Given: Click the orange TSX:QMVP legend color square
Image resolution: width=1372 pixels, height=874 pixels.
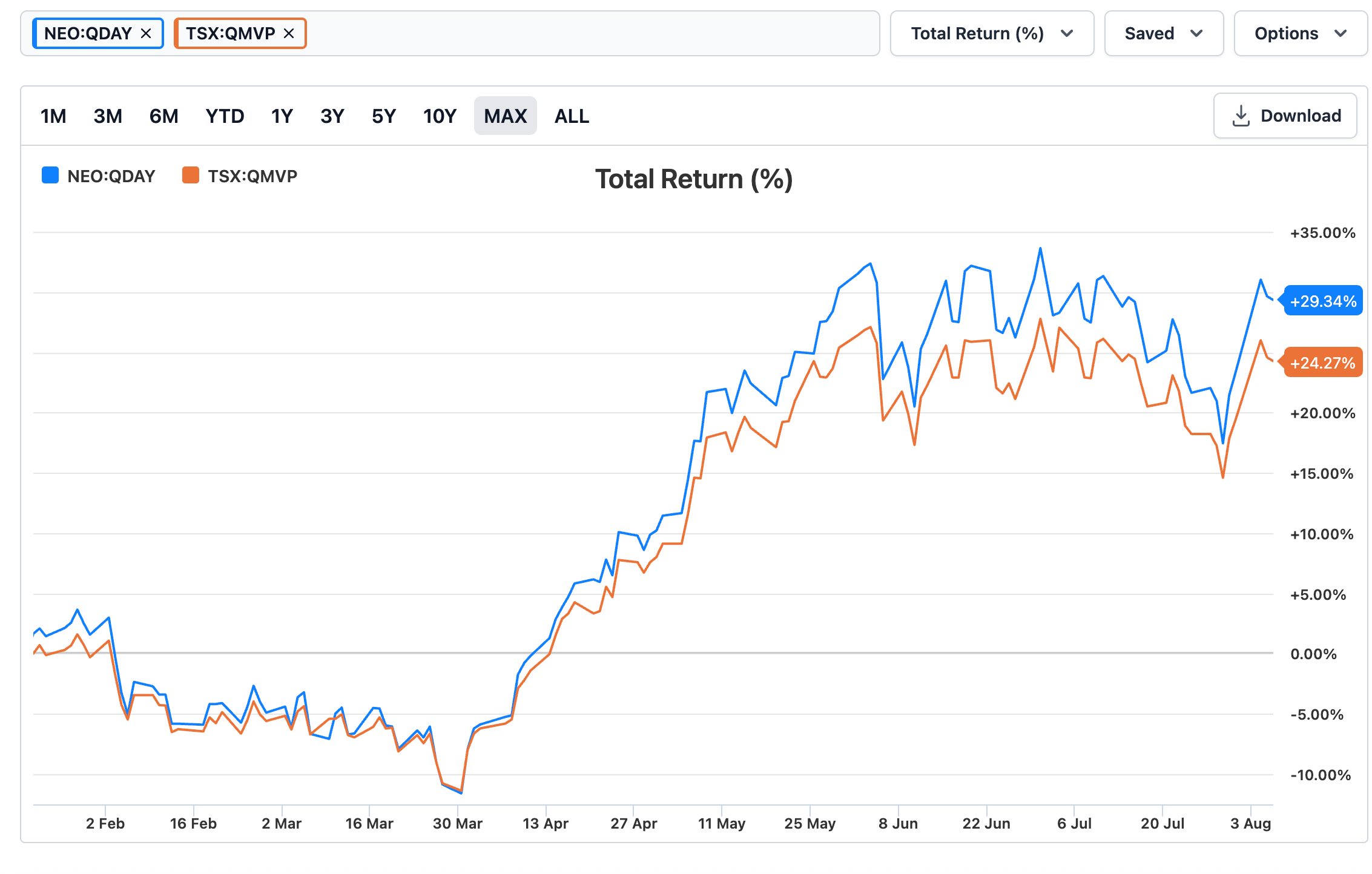Looking at the screenshot, I should [191, 176].
